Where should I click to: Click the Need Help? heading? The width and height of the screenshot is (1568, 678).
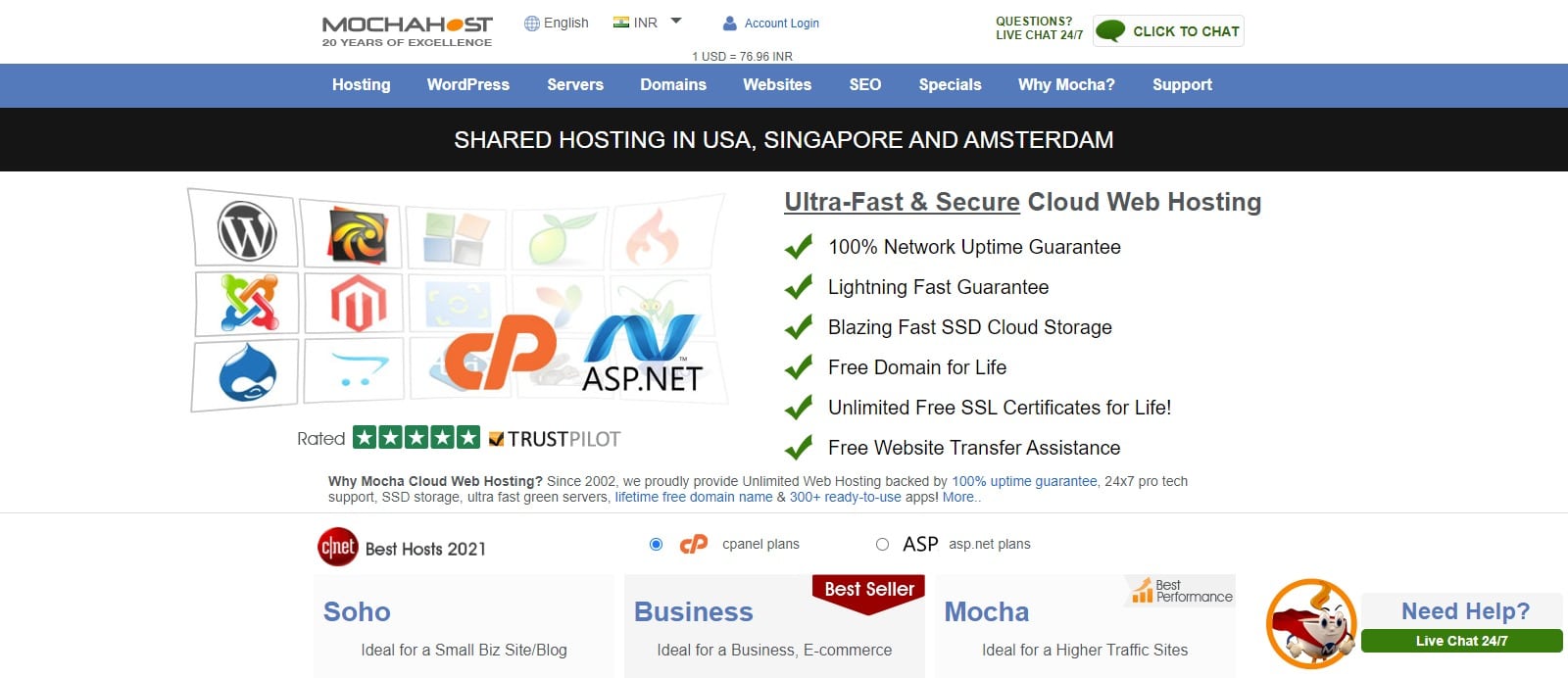1465,611
